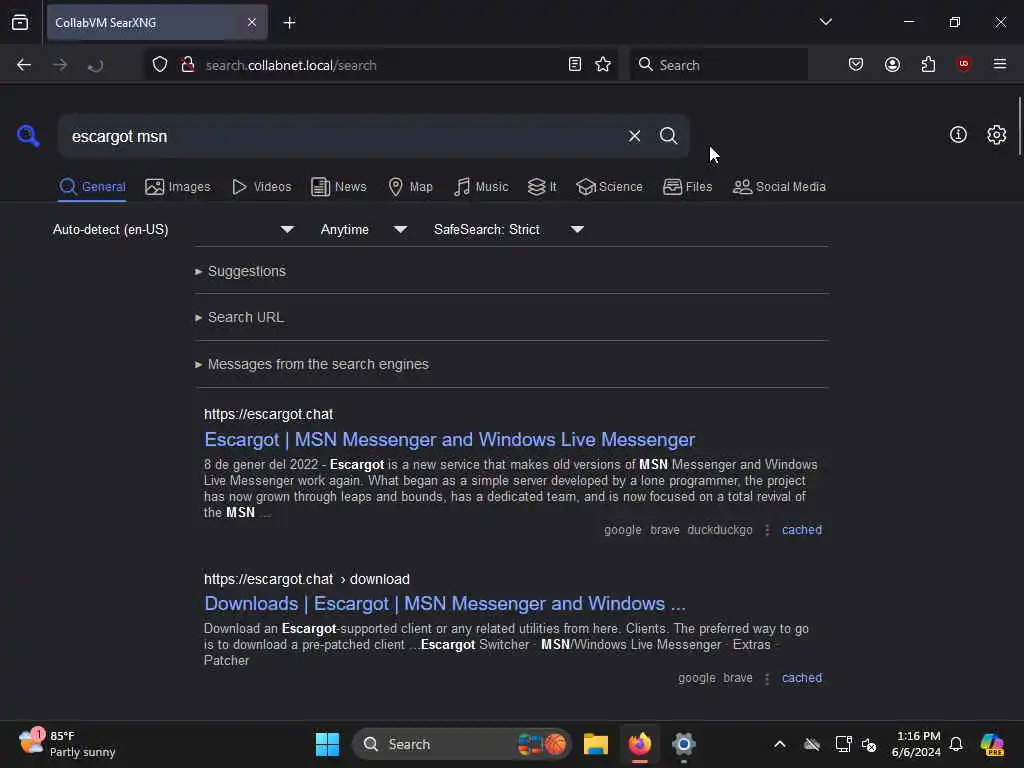Click duckduckgo engine label on first result
The width and height of the screenshot is (1024, 768).
click(x=720, y=530)
